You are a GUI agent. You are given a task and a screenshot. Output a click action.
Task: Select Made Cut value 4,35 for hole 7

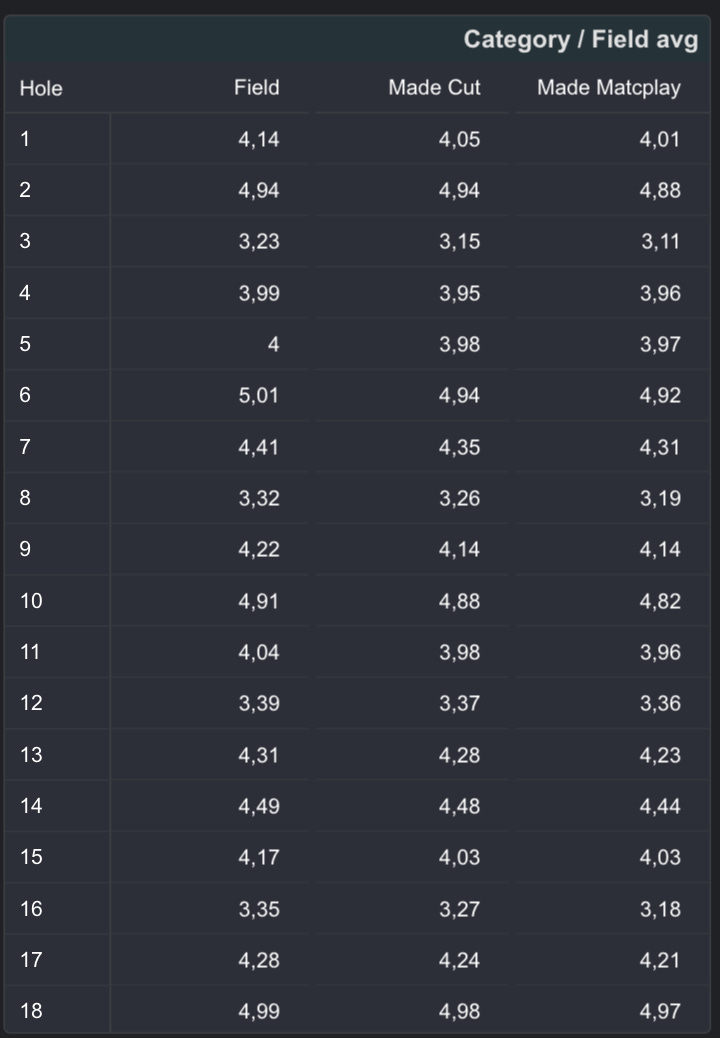[459, 447]
